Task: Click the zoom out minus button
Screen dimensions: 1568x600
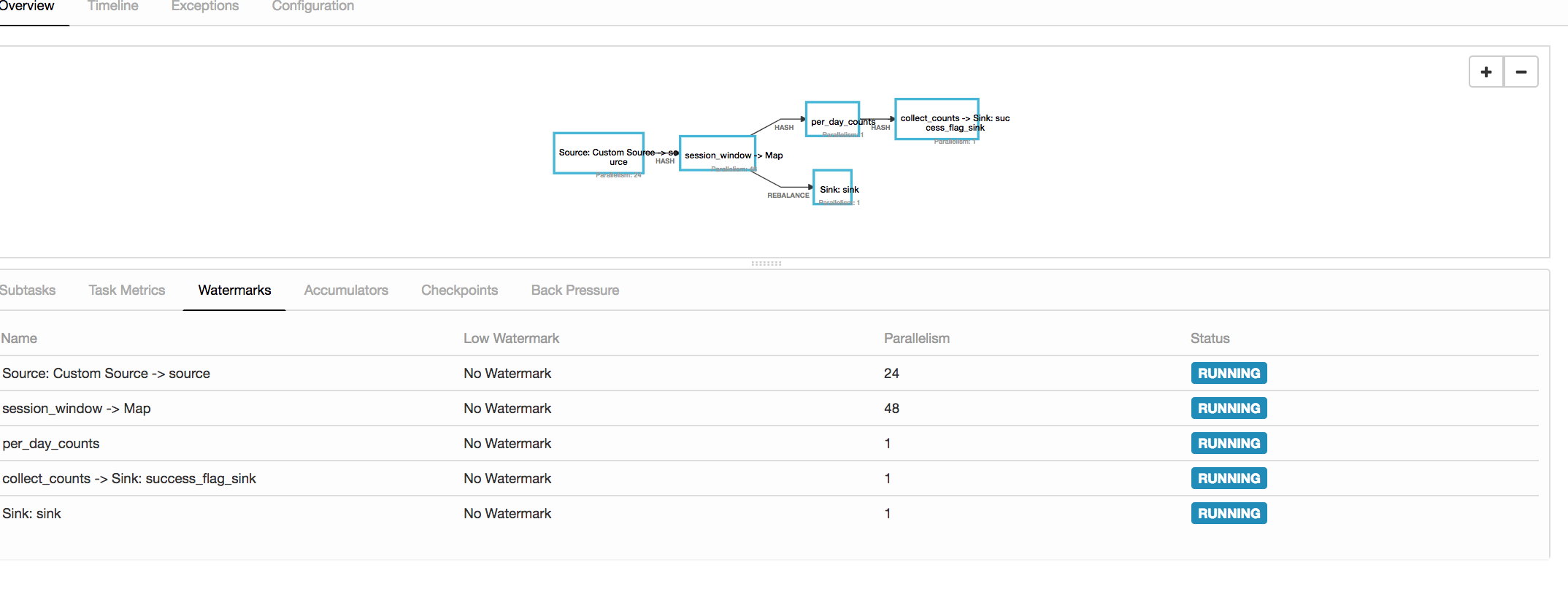Action: pos(1521,72)
